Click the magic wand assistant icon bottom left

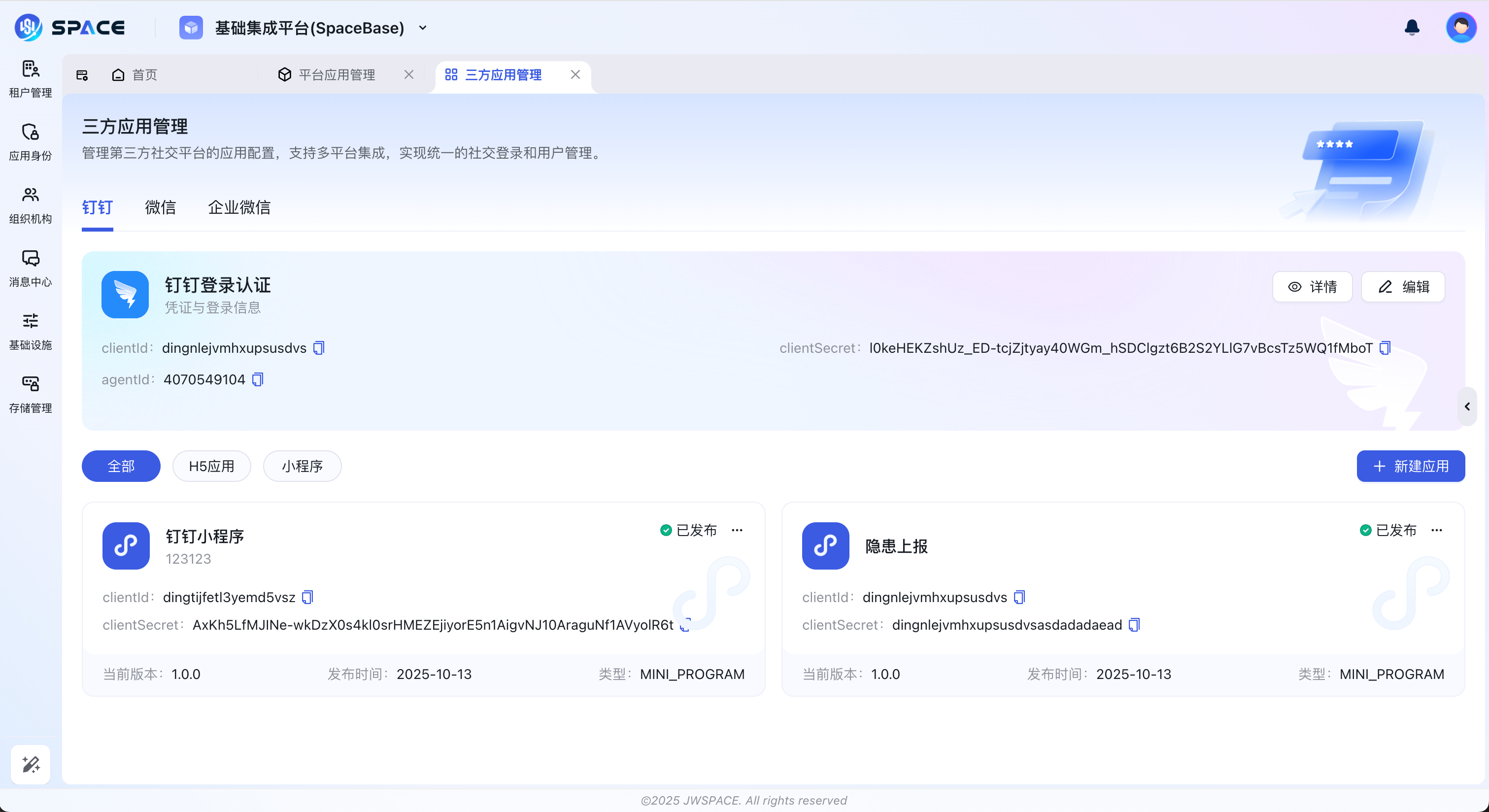(x=30, y=765)
